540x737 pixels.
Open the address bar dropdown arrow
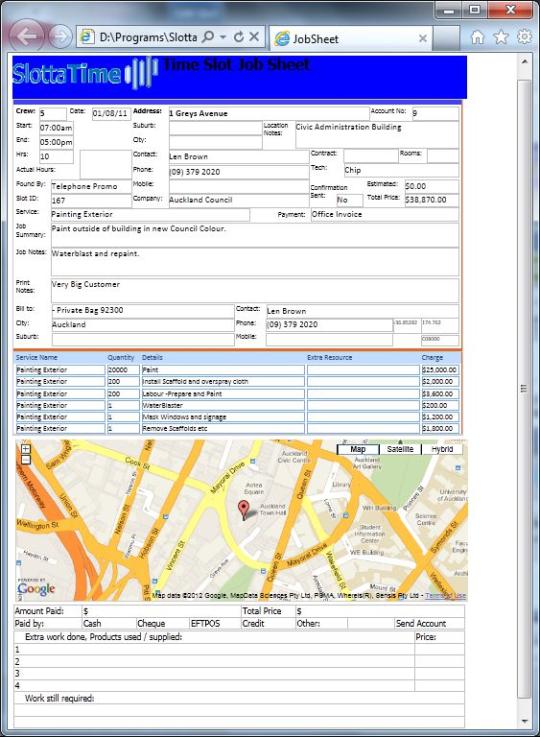pos(223,37)
